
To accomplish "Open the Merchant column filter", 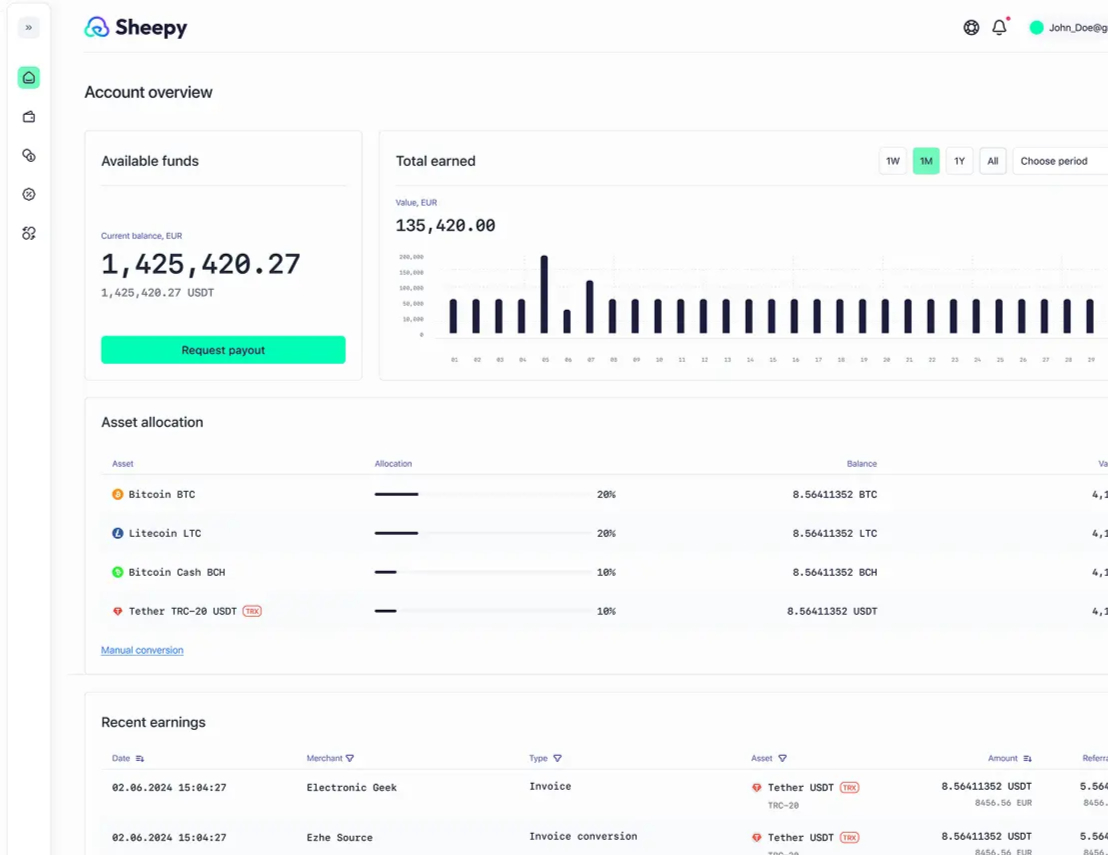I will pos(349,759).
